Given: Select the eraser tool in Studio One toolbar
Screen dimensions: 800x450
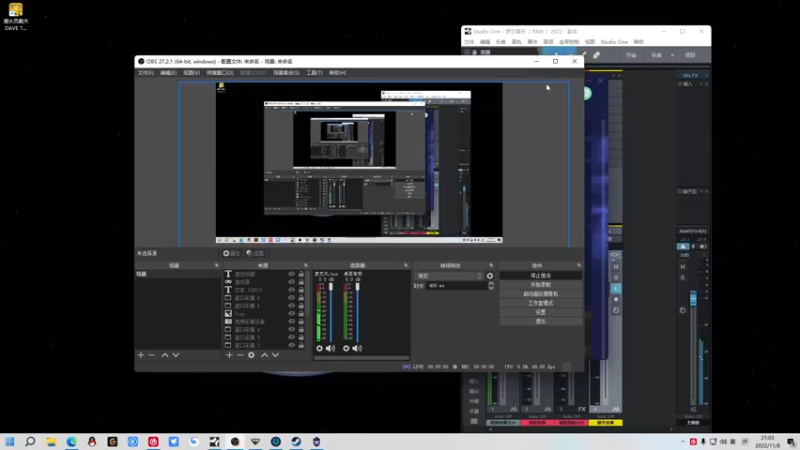Looking at the screenshot, I should [x=596, y=55].
